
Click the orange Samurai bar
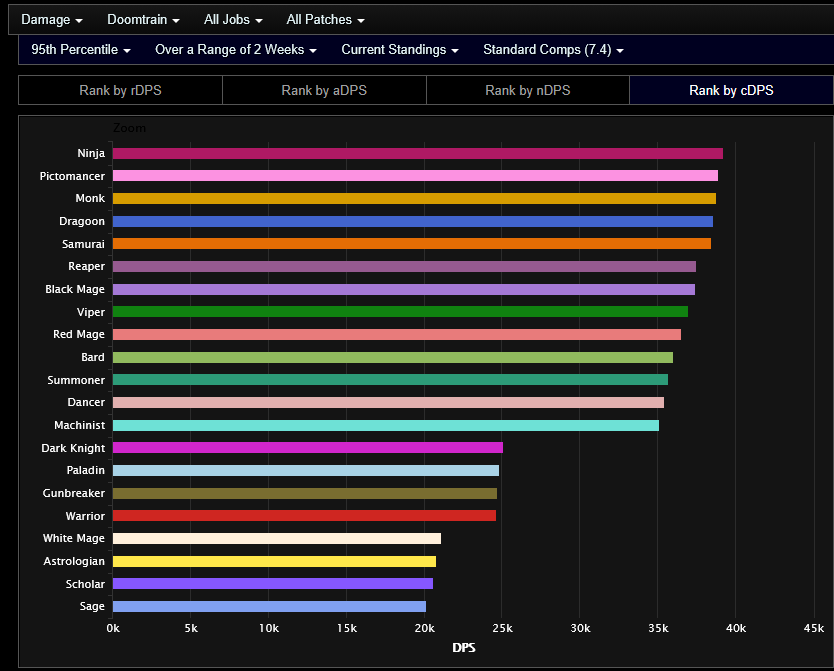412,244
